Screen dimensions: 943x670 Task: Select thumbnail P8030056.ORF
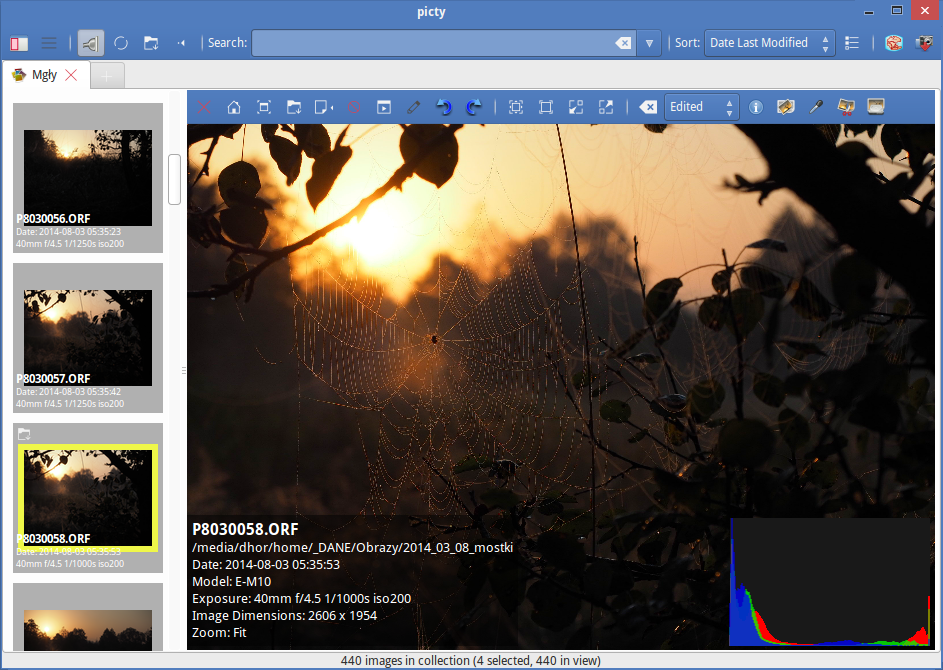point(88,178)
